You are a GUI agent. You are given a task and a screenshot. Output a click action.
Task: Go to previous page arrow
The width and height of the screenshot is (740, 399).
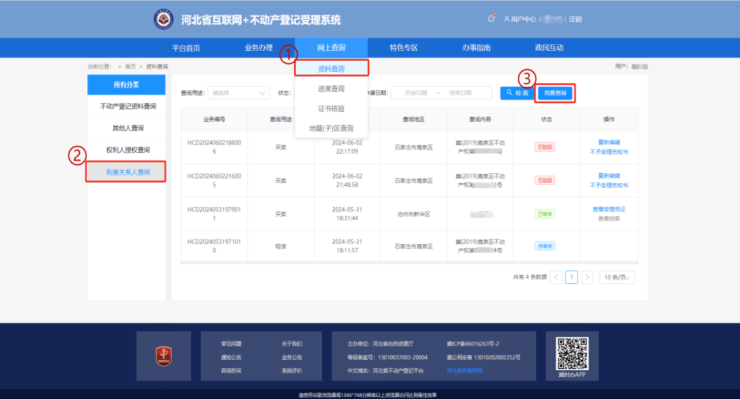tap(556, 277)
